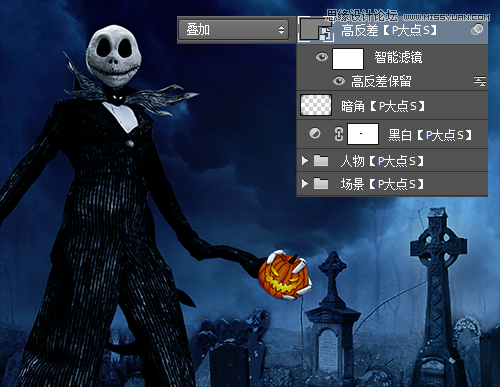Click the 黑白 adjustment layer icon
The width and height of the screenshot is (500, 387).
pos(315,134)
